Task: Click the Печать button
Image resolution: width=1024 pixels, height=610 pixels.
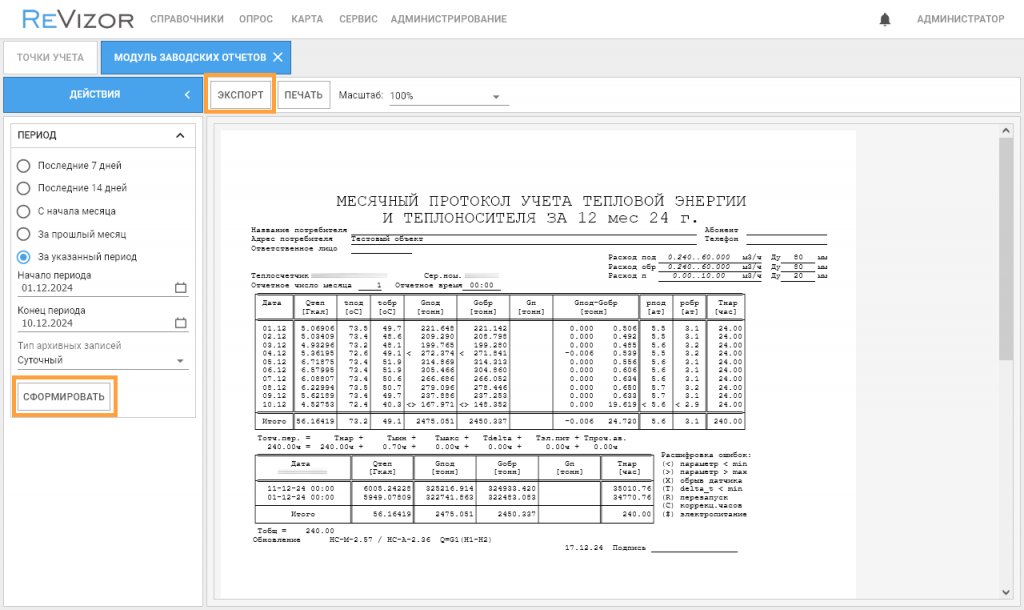Action: tap(304, 95)
